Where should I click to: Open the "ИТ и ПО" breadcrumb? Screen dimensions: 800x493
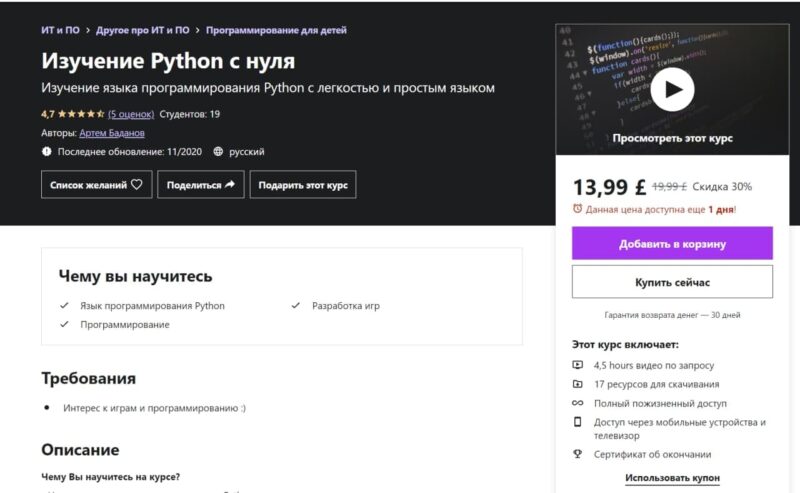60,31
